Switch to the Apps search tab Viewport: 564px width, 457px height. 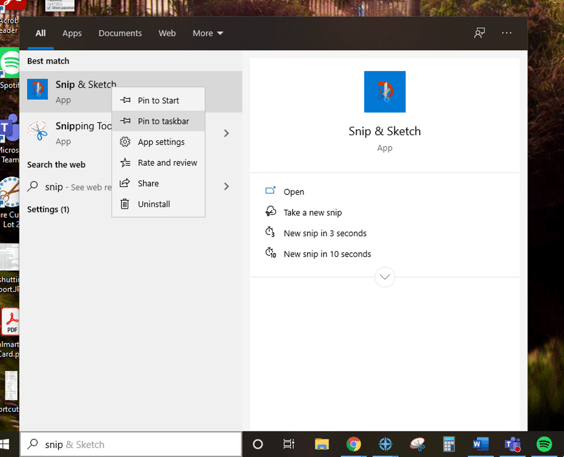click(x=72, y=33)
